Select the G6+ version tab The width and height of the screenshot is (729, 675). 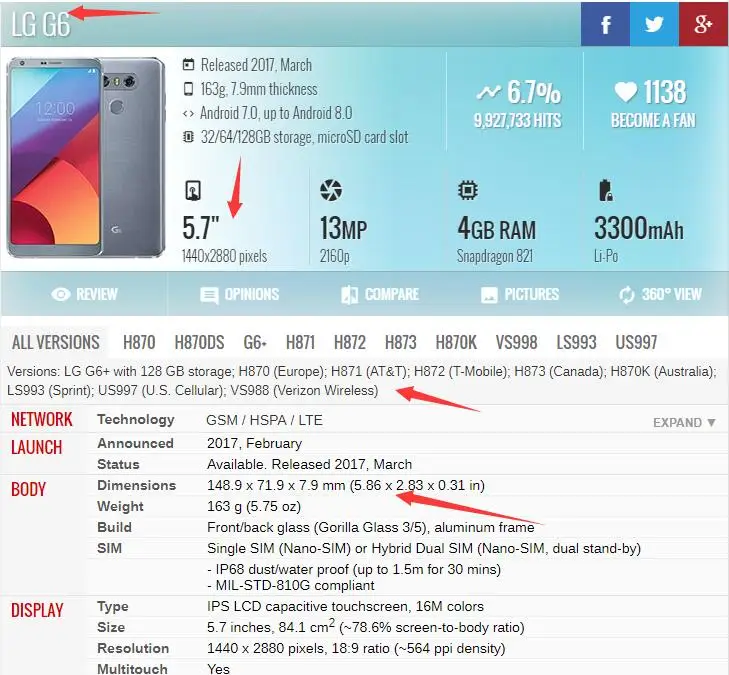pyautogui.click(x=255, y=343)
